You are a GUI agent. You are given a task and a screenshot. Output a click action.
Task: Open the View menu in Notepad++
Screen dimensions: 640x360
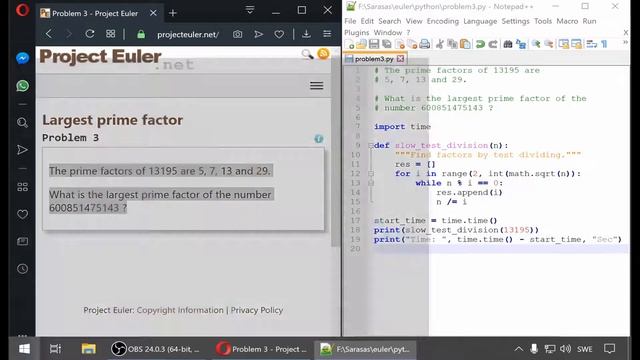[414, 21]
